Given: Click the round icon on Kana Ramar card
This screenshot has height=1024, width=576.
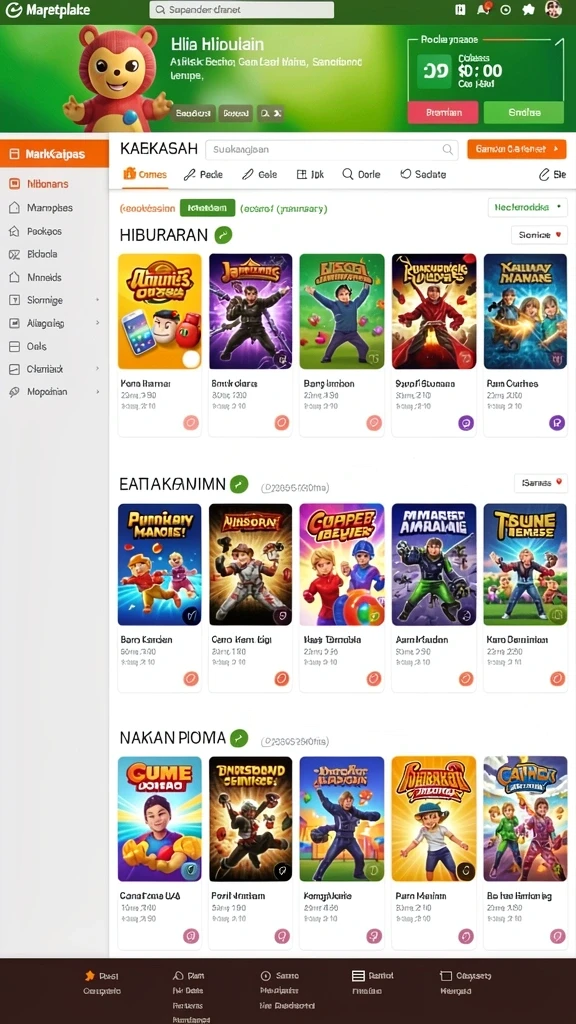Looking at the screenshot, I should pyautogui.click(x=191, y=423).
